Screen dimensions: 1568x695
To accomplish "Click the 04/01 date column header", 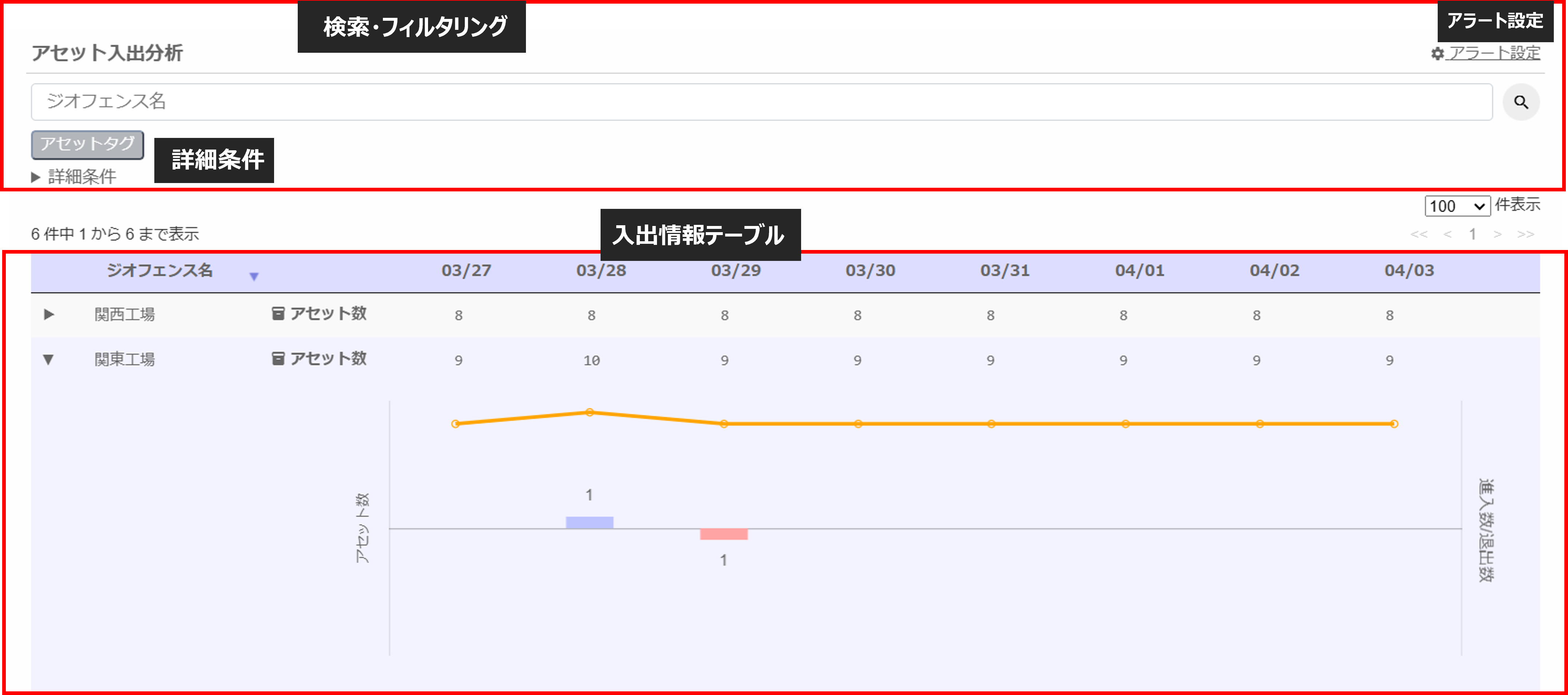I will click(1140, 271).
